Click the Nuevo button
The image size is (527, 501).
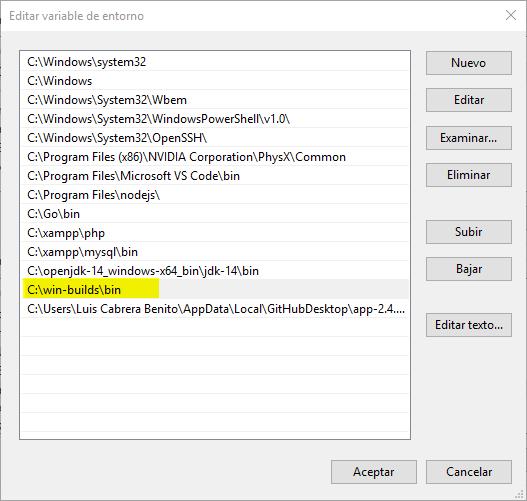(x=469, y=63)
